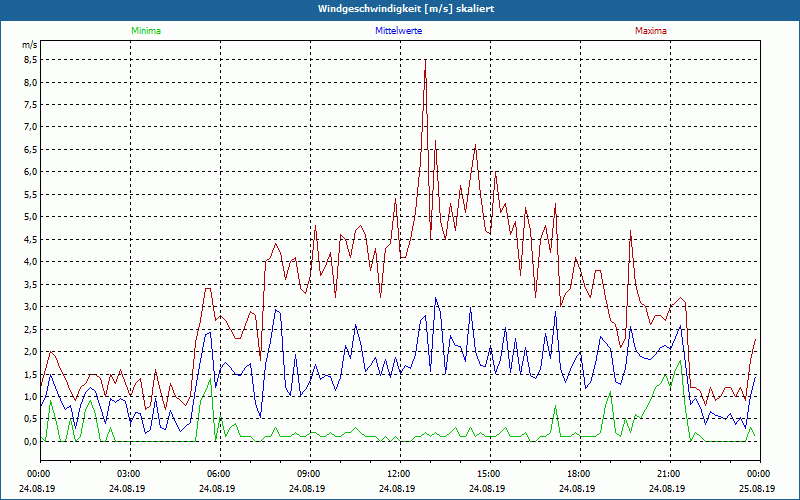Click the 2,5 y-axis value
This screenshot has width=800, height=500.
click(x=31, y=329)
